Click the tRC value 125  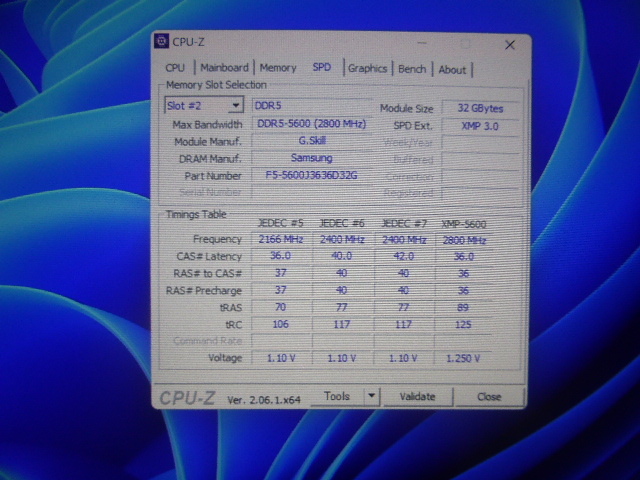[x=463, y=324]
